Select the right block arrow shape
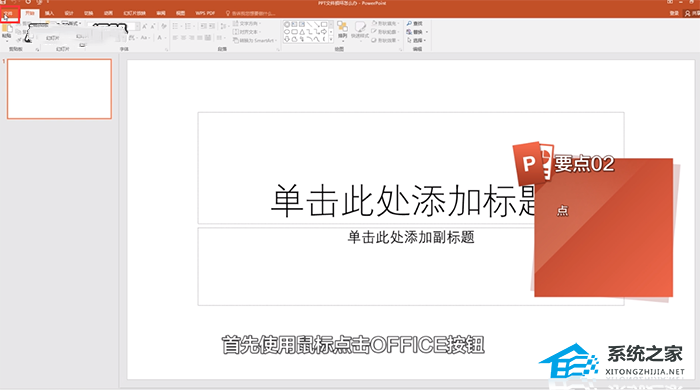700x390 pixels. [x=324, y=32]
